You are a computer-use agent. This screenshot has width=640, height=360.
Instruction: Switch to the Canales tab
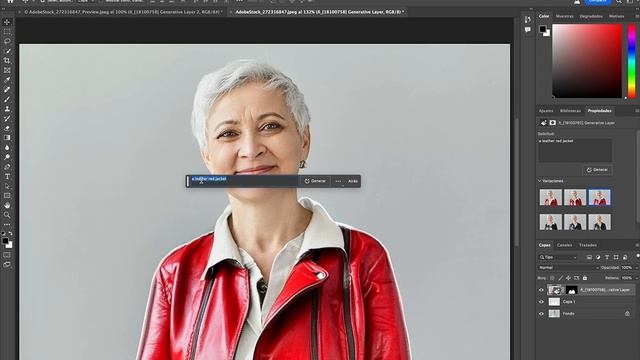click(564, 245)
